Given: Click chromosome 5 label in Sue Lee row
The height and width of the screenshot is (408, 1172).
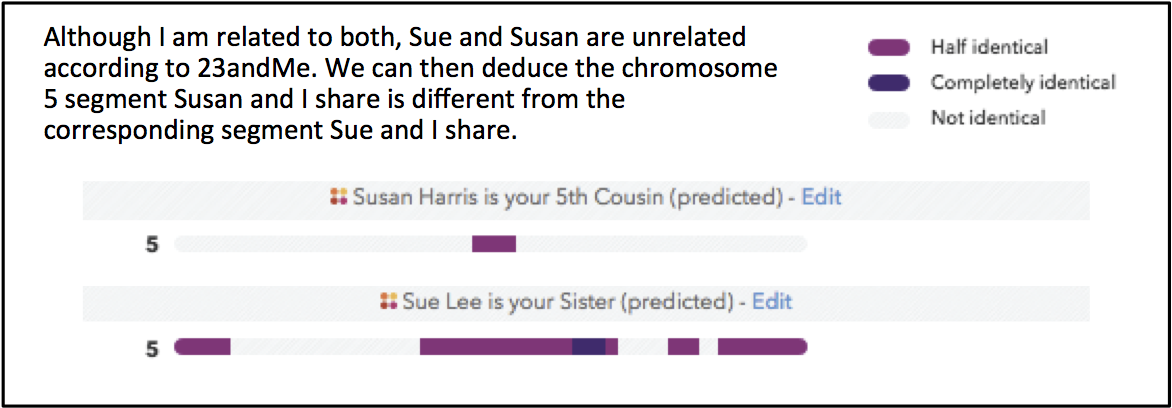Looking at the screenshot, I should point(152,348).
